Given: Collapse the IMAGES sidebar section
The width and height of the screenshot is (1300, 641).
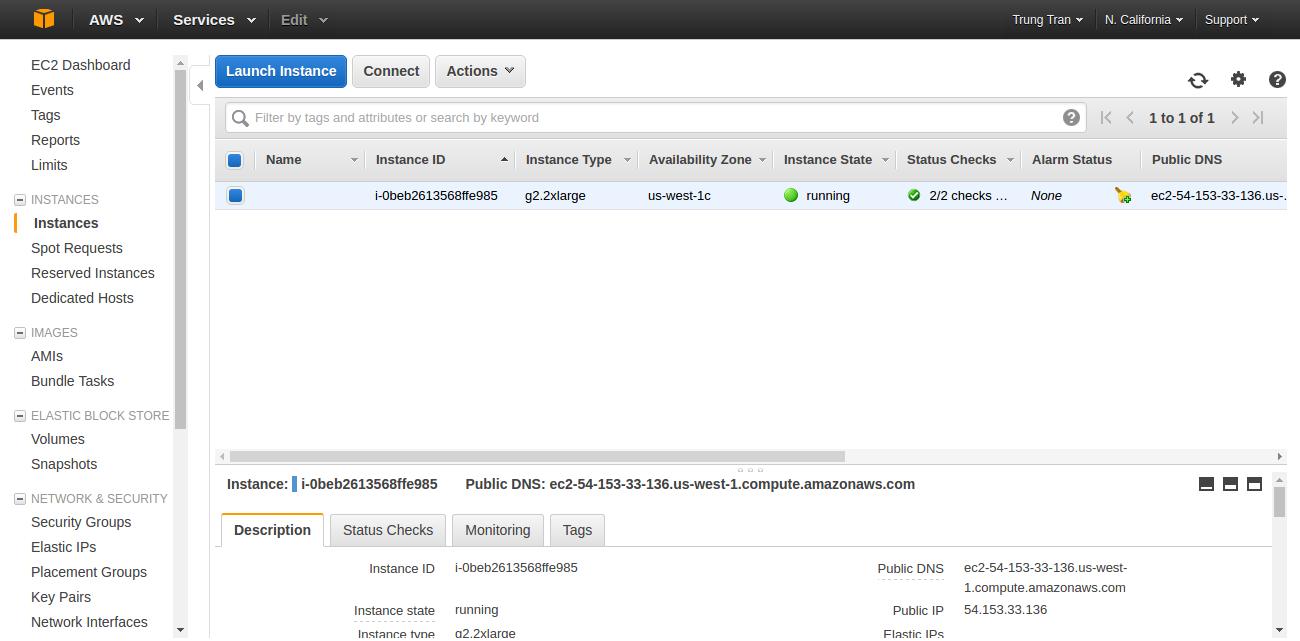Looking at the screenshot, I should point(20,333).
